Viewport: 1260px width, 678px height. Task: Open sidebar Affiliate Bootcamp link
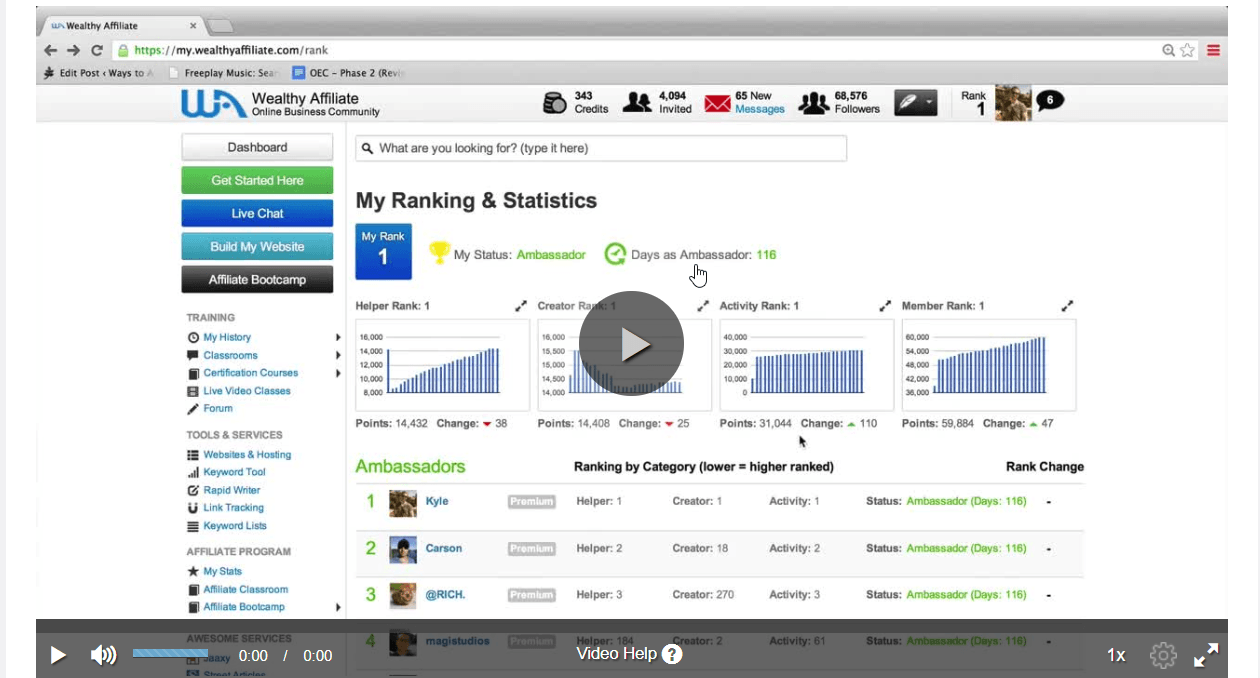click(x=243, y=607)
